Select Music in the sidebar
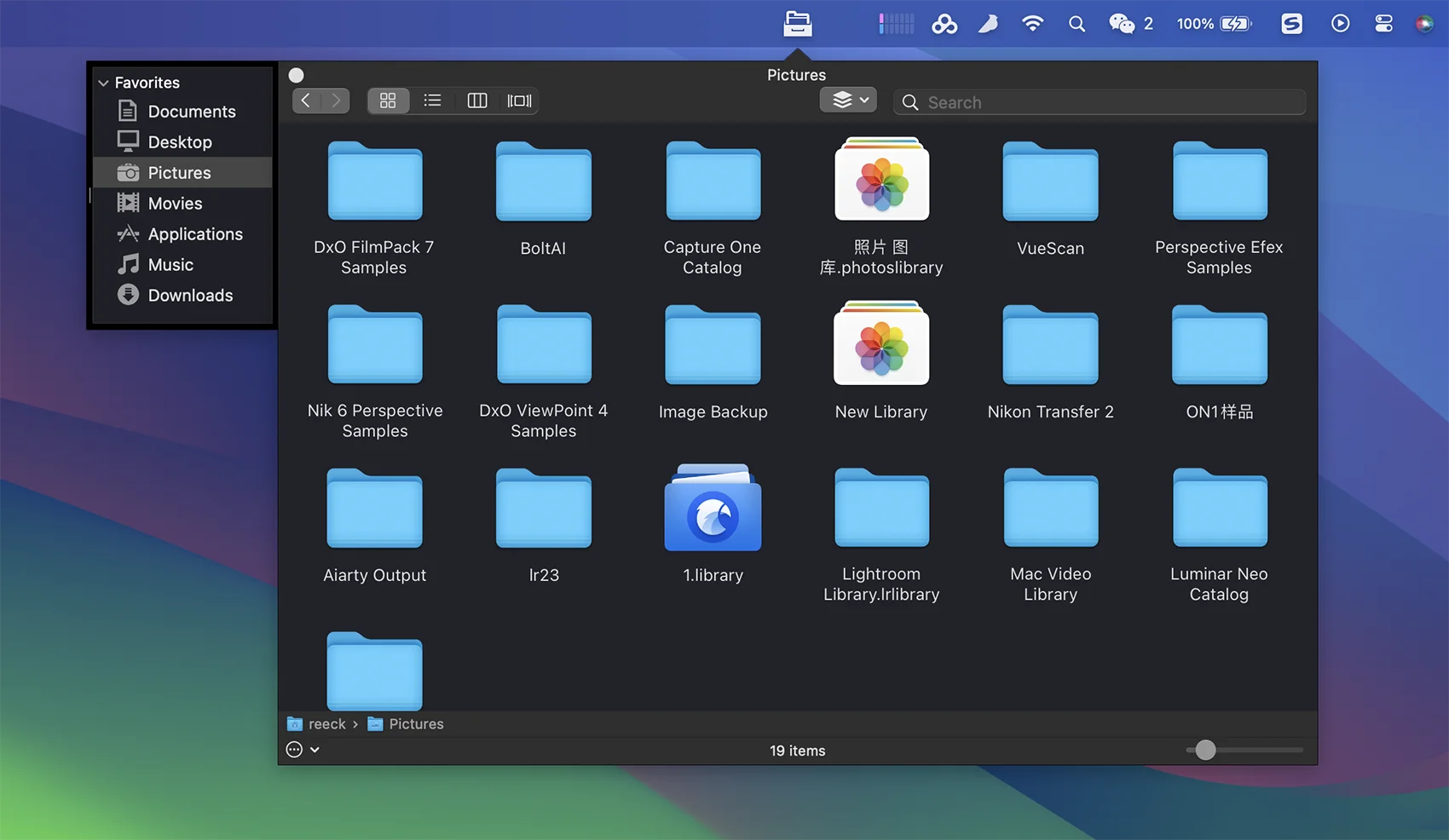The image size is (1449, 840). 182,265
